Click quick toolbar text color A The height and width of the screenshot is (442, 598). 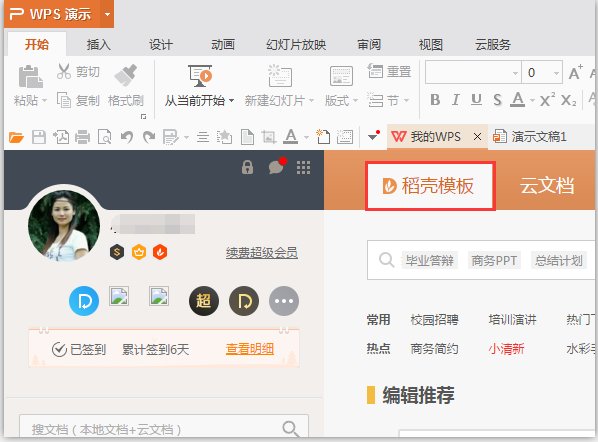[x=291, y=137]
